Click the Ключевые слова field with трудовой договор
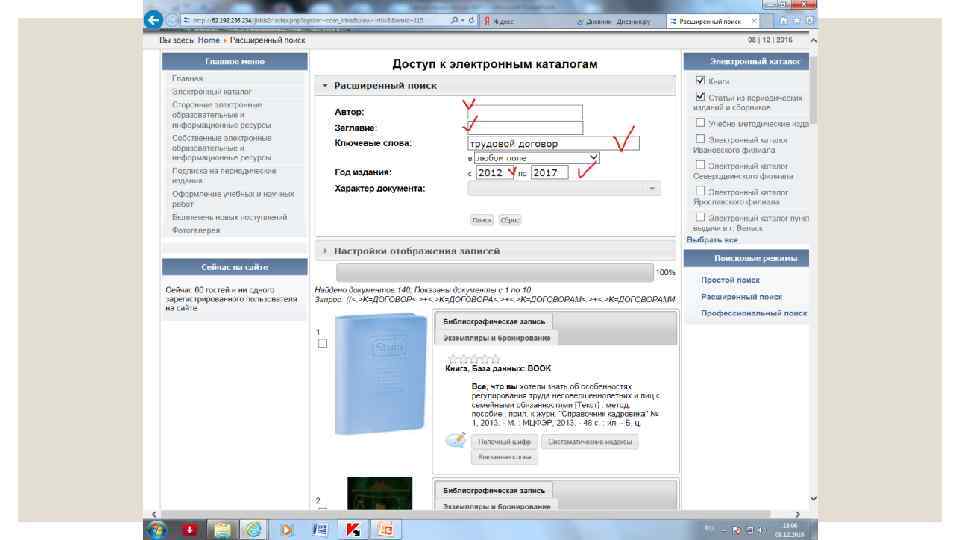 pyautogui.click(x=553, y=143)
